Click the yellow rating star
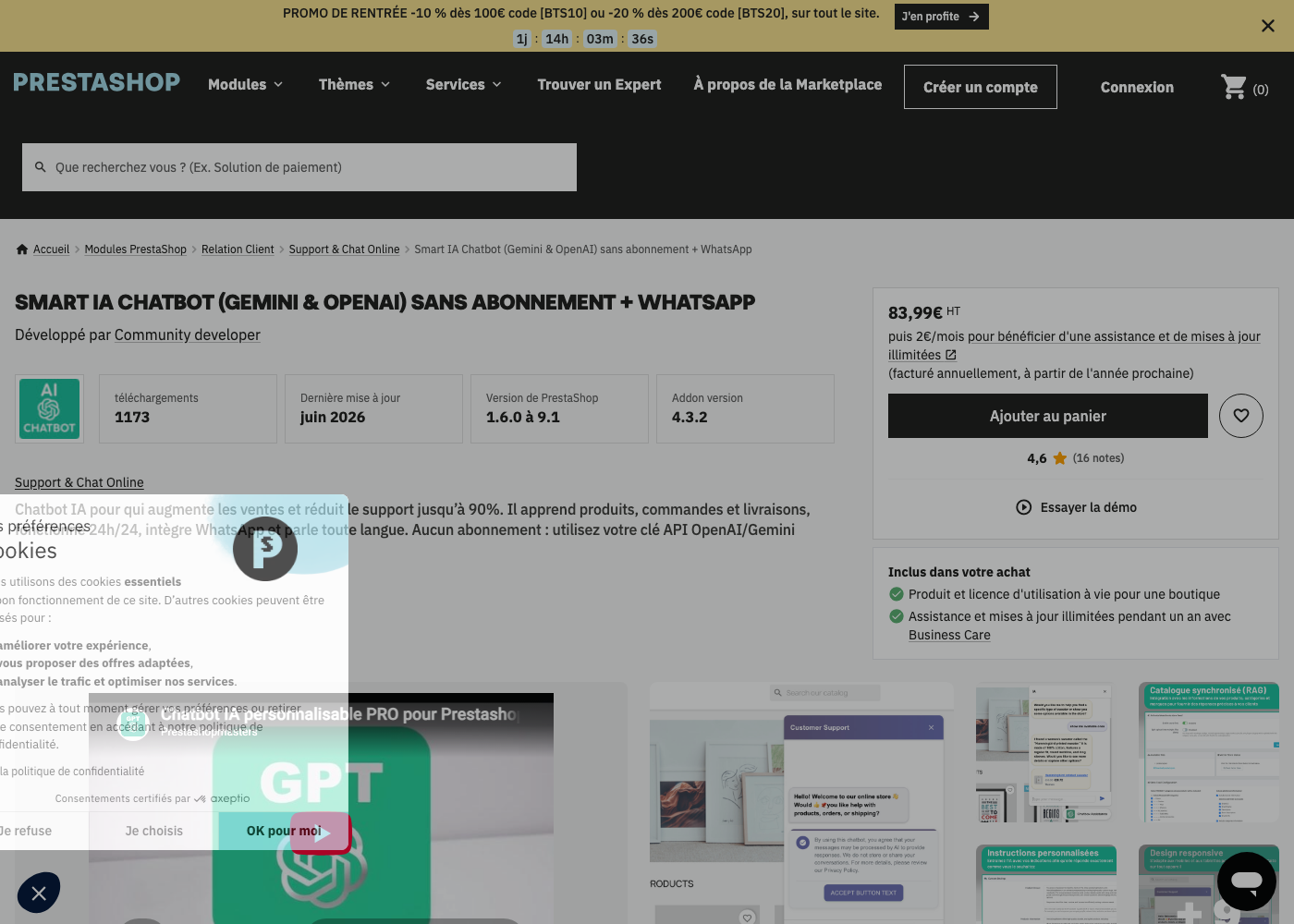Screen dimensions: 1294x924 click(1060, 458)
